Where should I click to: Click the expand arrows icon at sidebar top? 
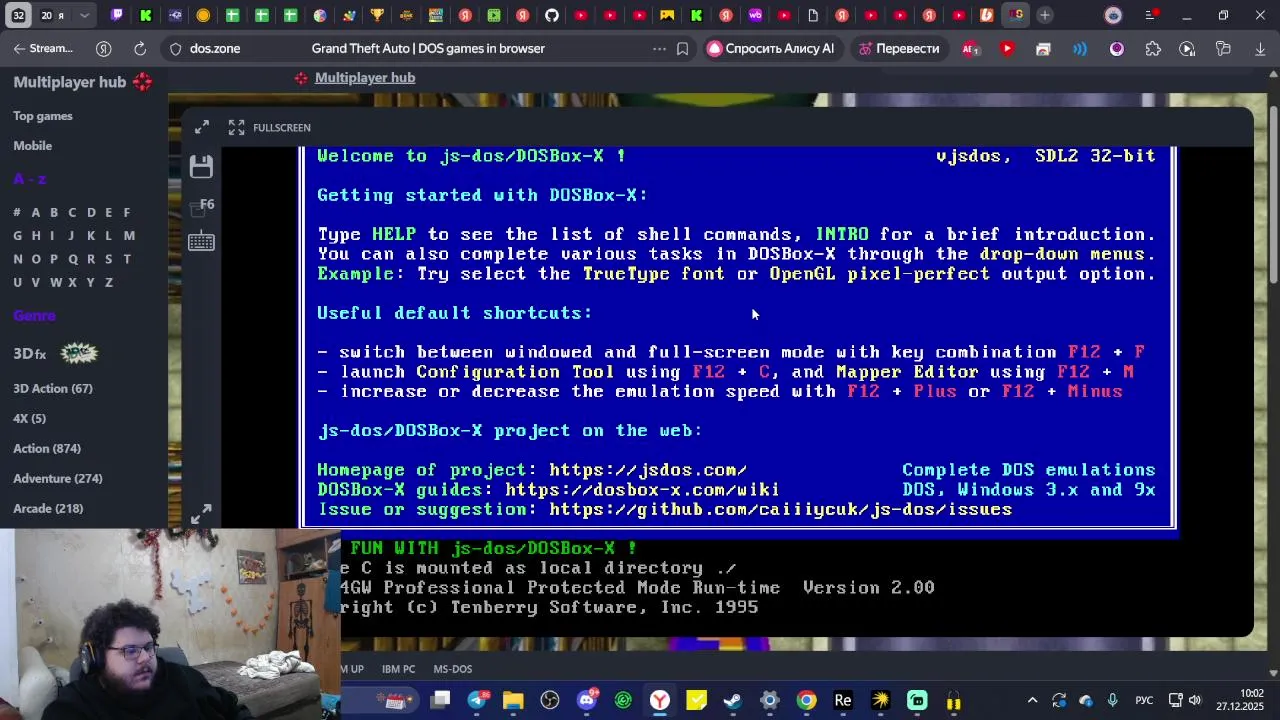click(202, 127)
